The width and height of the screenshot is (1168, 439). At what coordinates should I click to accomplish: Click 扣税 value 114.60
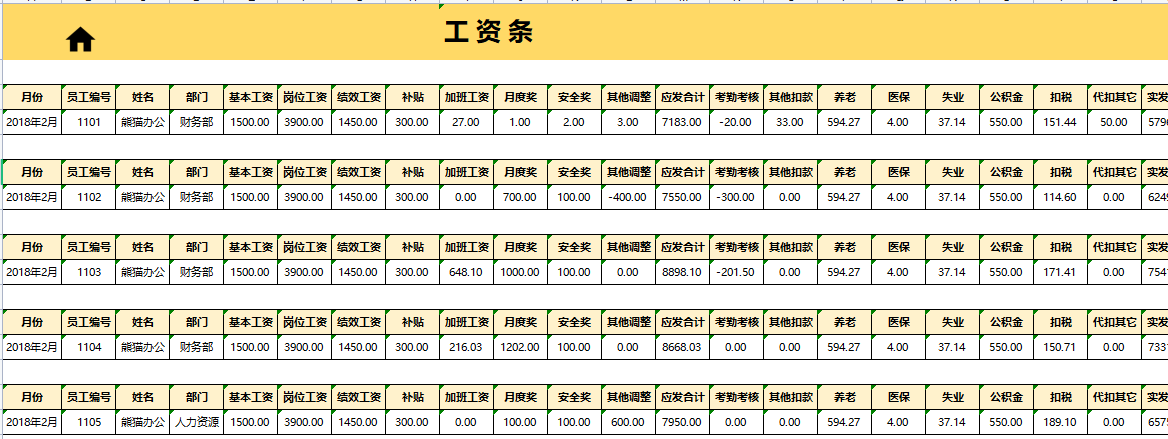[x=1060, y=198]
